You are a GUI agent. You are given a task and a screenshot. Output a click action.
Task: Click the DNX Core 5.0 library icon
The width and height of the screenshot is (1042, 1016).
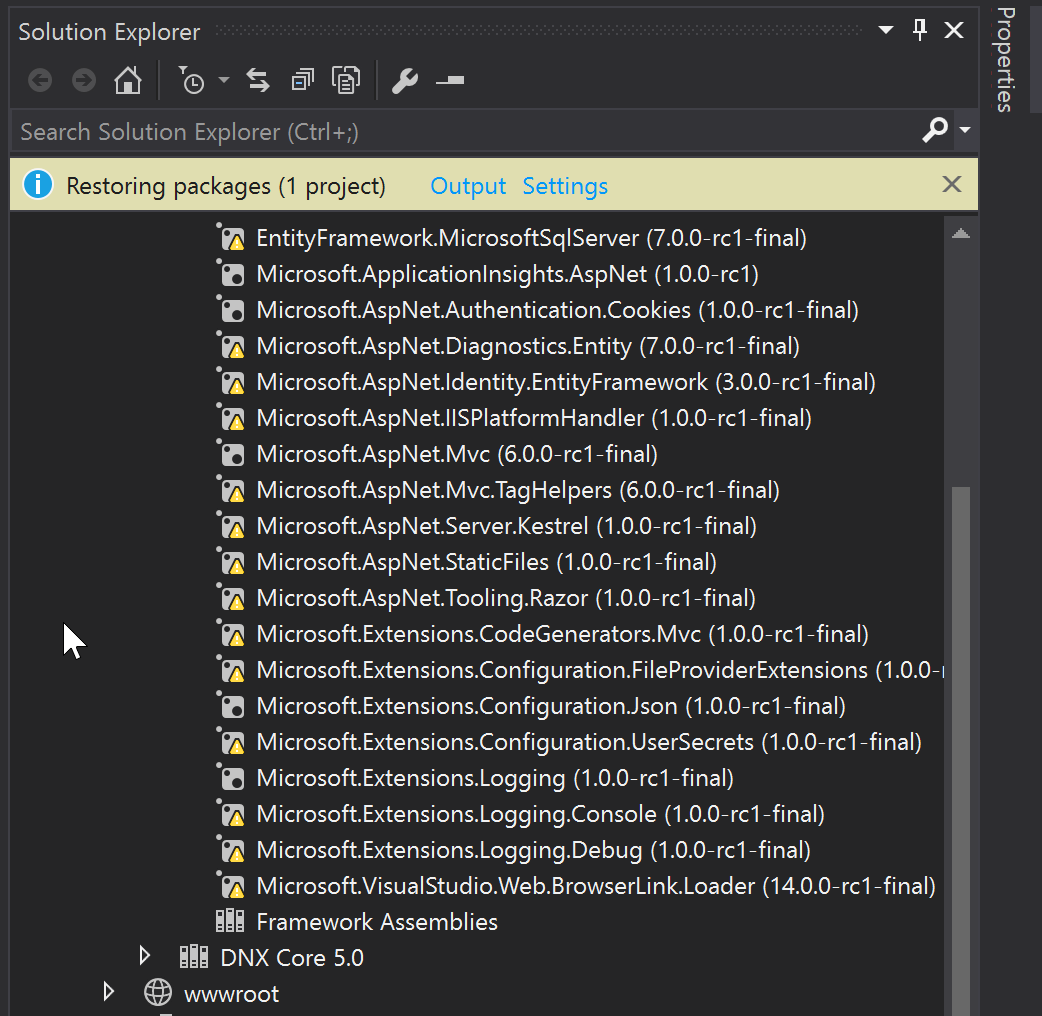click(194, 957)
